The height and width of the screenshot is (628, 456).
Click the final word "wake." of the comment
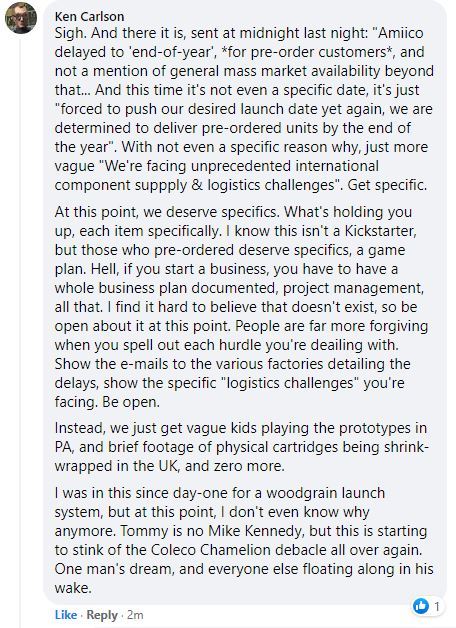click(73, 588)
